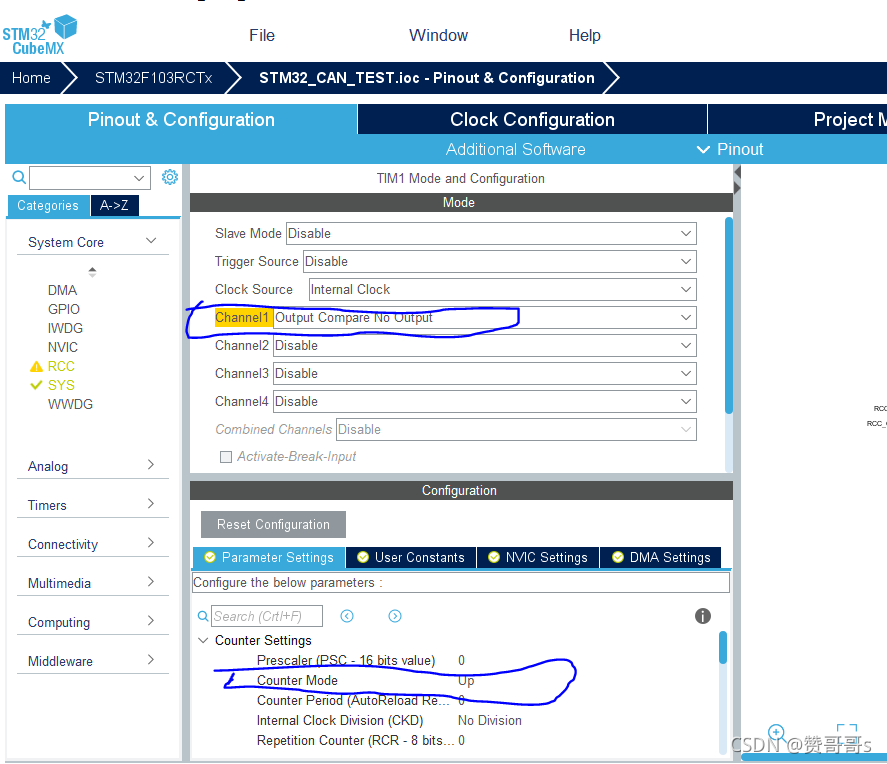Switch to Project Manager tab

(x=798, y=119)
